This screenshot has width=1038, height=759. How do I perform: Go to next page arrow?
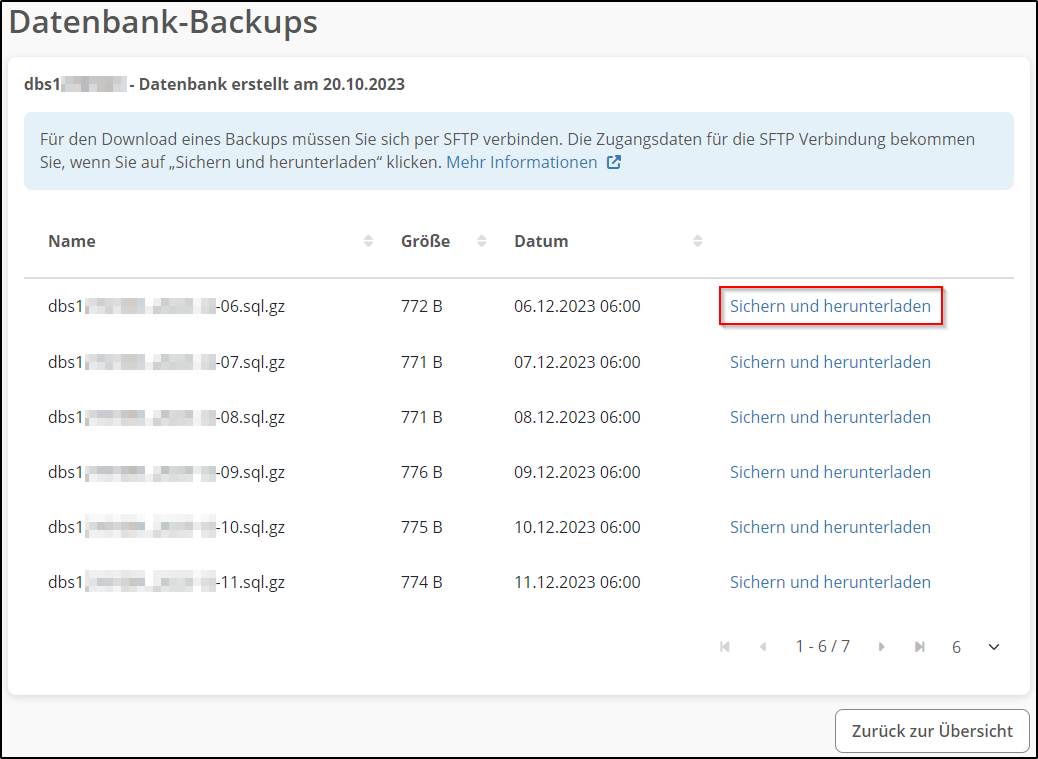point(881,647)
